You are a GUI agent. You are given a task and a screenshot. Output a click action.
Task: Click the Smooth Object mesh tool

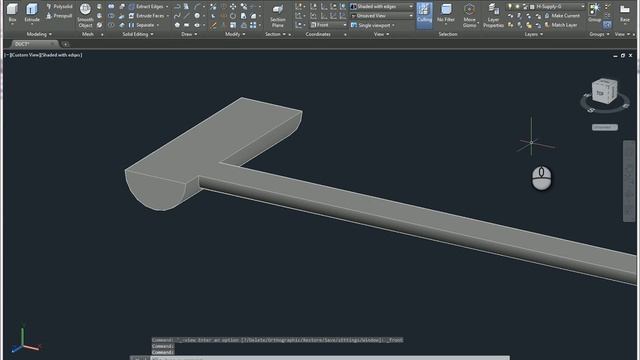85,16
